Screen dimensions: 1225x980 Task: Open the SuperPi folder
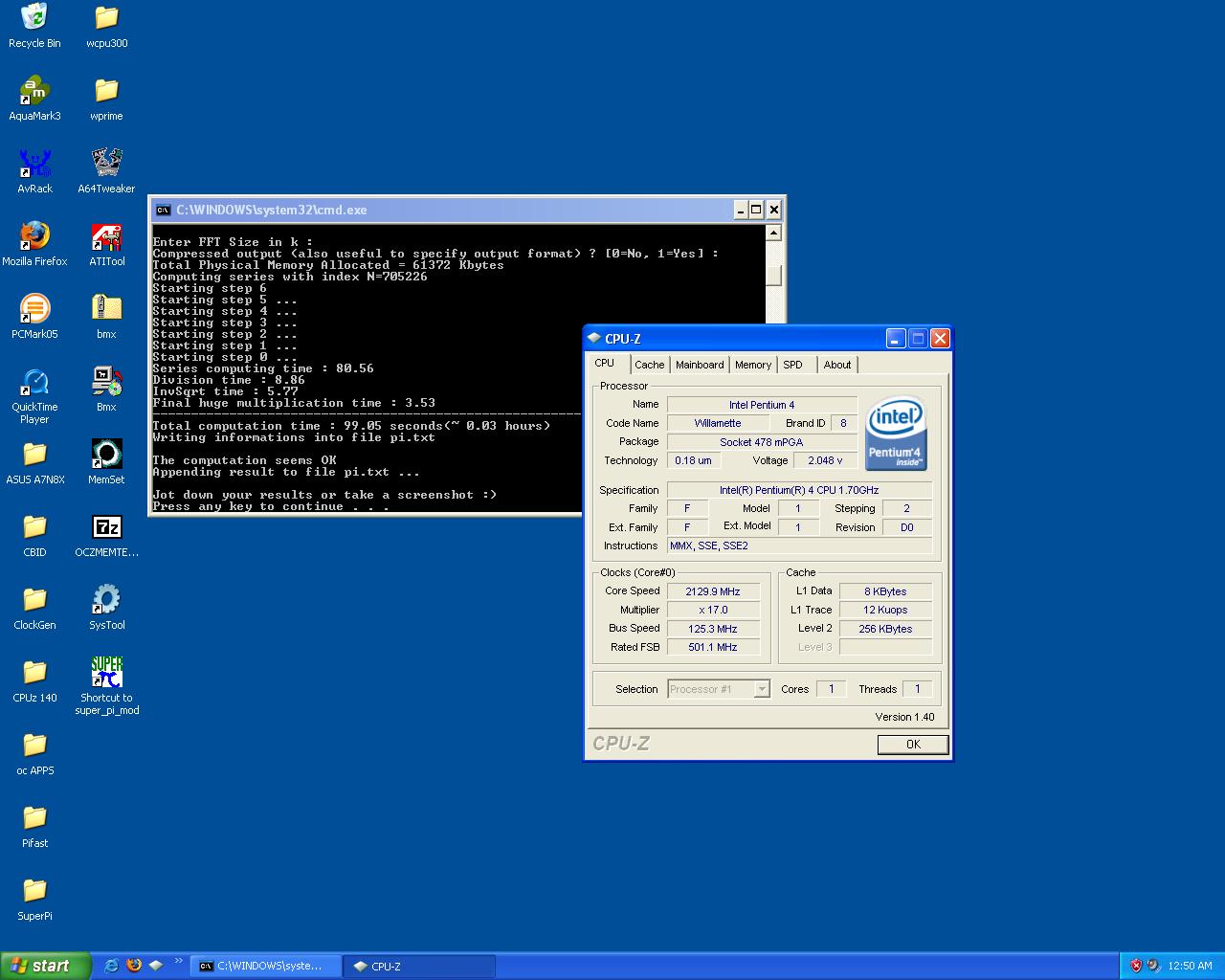coord(34,899)
